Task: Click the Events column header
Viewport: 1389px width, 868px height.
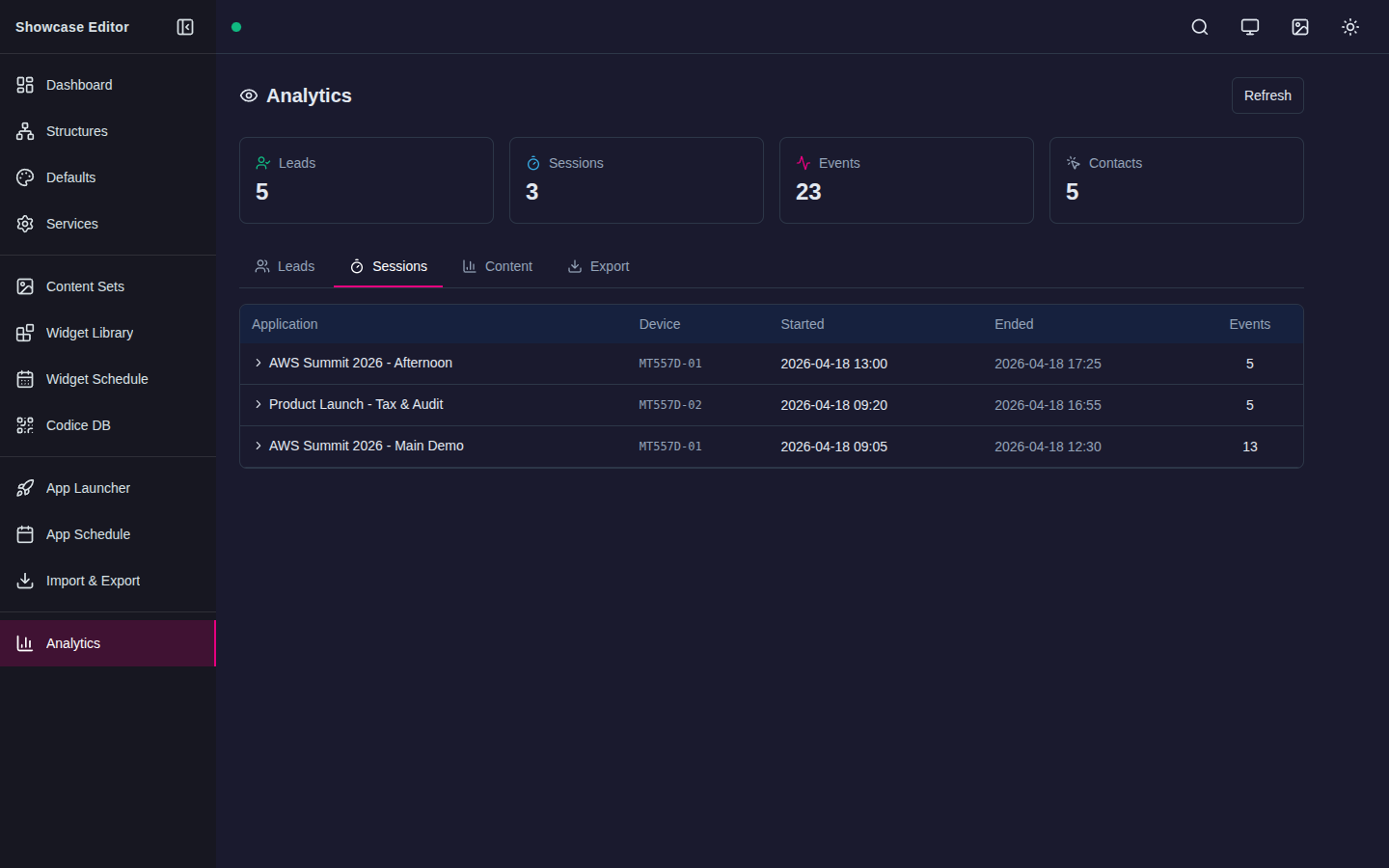Action: (1250, 324)
